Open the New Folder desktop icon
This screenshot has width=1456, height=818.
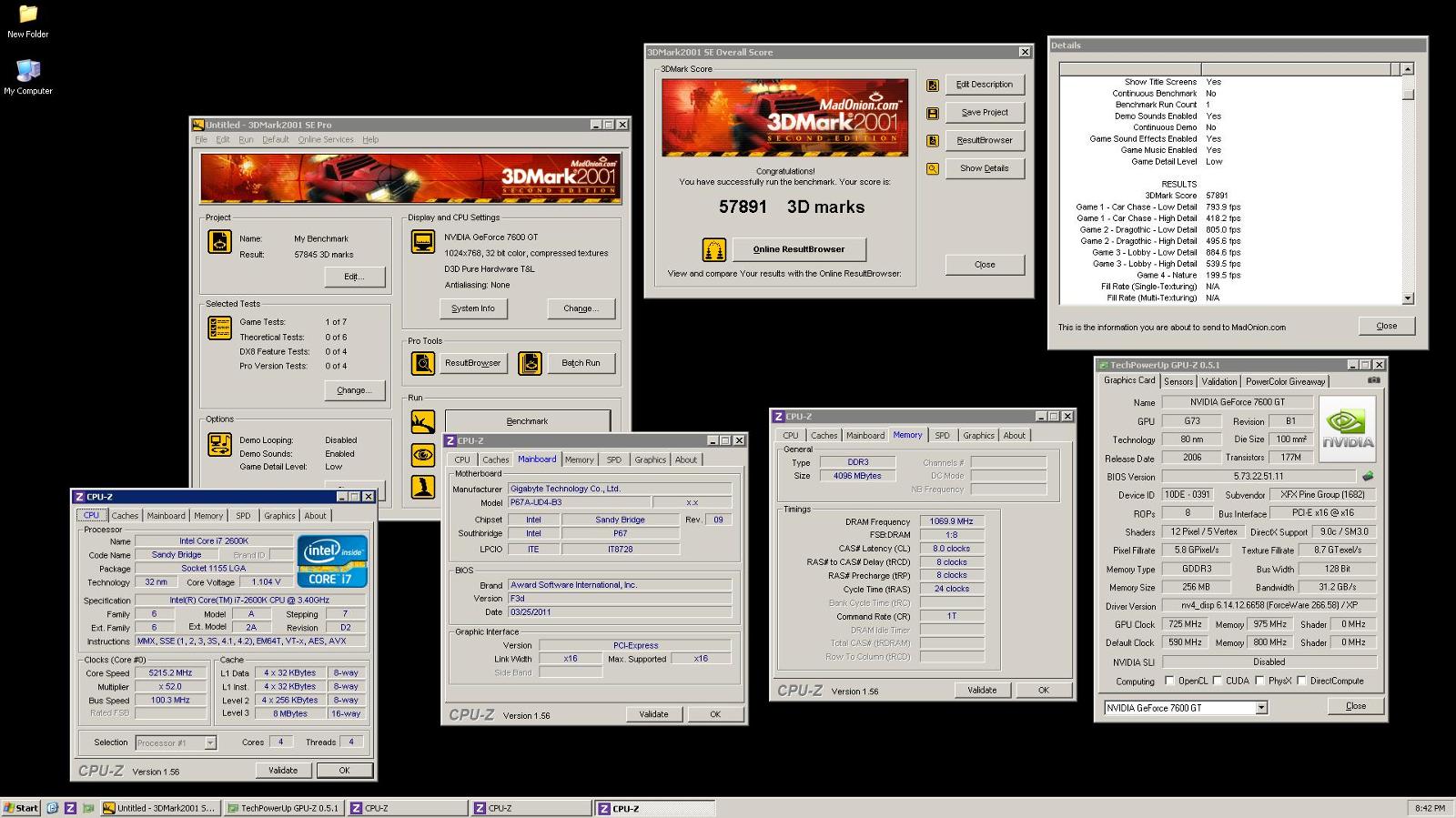[x=28, y=21]
